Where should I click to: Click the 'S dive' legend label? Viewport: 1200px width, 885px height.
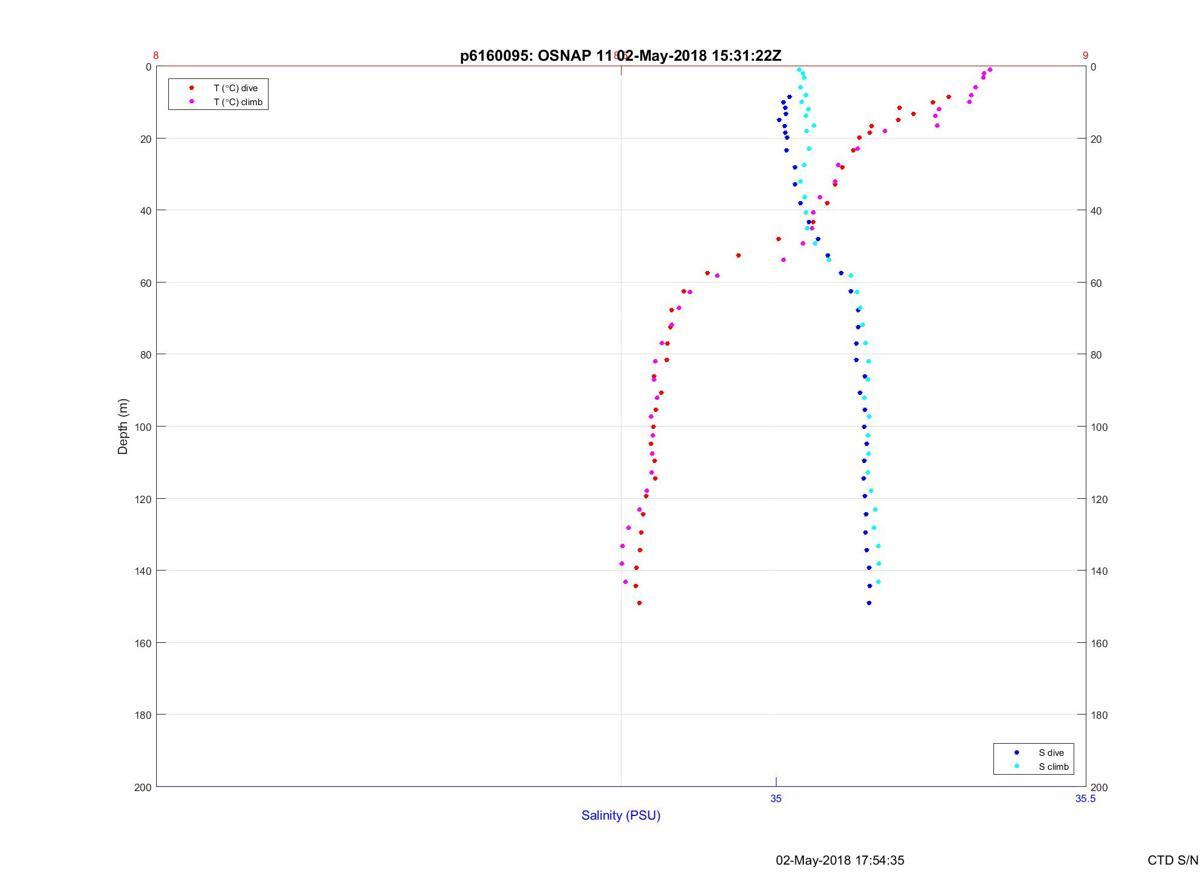(1050, 752)
